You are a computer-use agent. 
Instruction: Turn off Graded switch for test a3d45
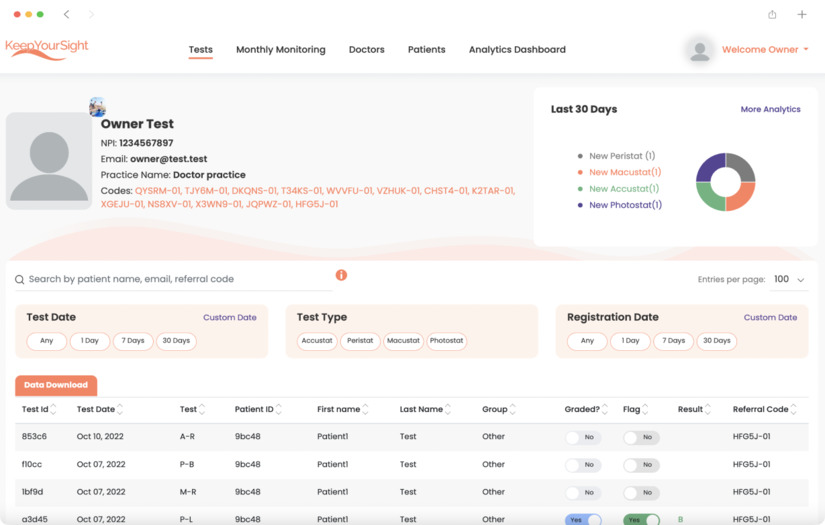(583, 520)
